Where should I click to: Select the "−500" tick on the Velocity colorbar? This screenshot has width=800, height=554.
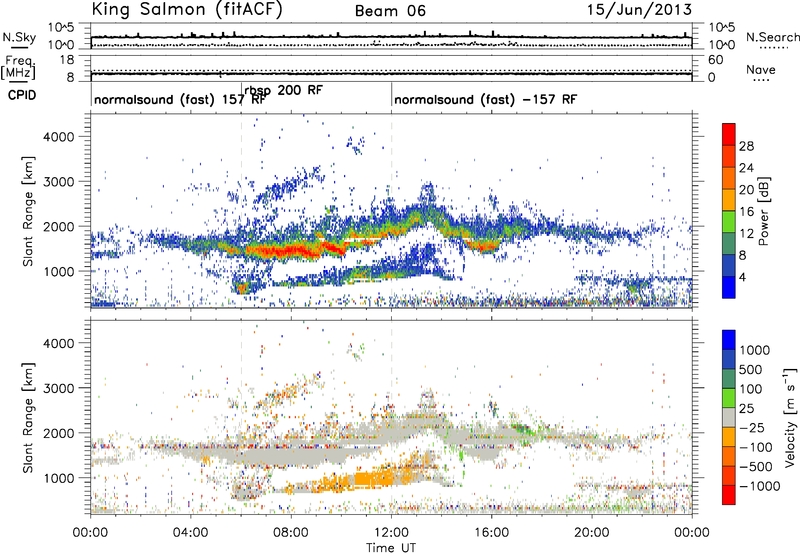click(756, 466)
